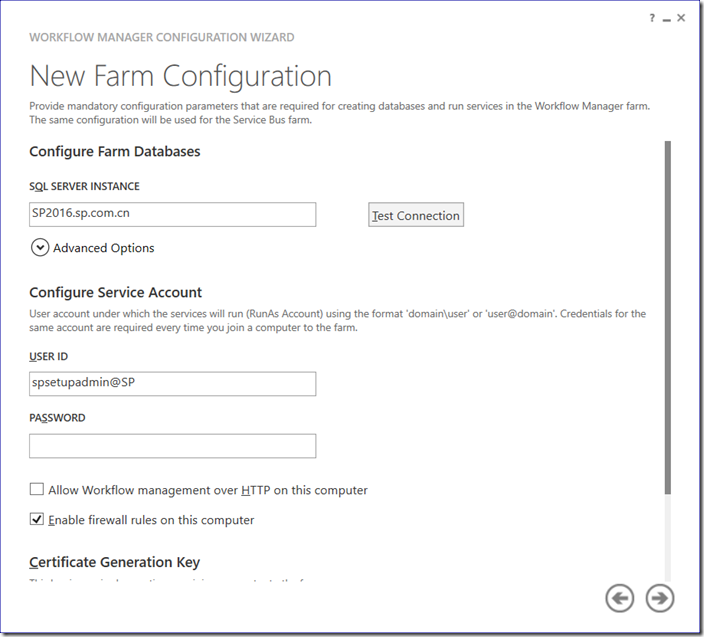This screenshot has width=704, height=637.
Task: Go back with the left arrow button
Action: point(620,598)
